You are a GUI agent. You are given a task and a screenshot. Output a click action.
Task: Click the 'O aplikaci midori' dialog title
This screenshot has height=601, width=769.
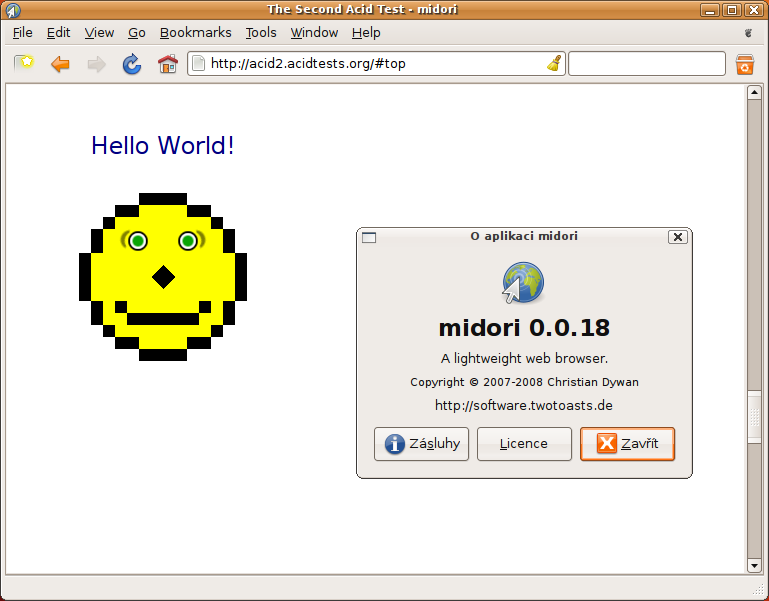coord(524,236)
